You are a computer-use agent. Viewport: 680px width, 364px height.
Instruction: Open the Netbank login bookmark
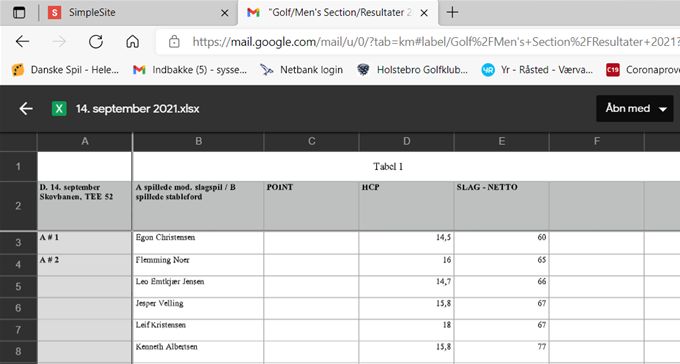tap(301, 69)
